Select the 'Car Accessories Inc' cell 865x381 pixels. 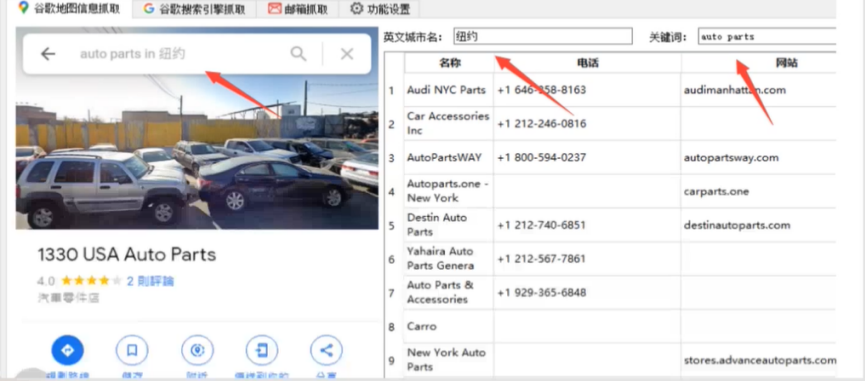click(449, 124)
